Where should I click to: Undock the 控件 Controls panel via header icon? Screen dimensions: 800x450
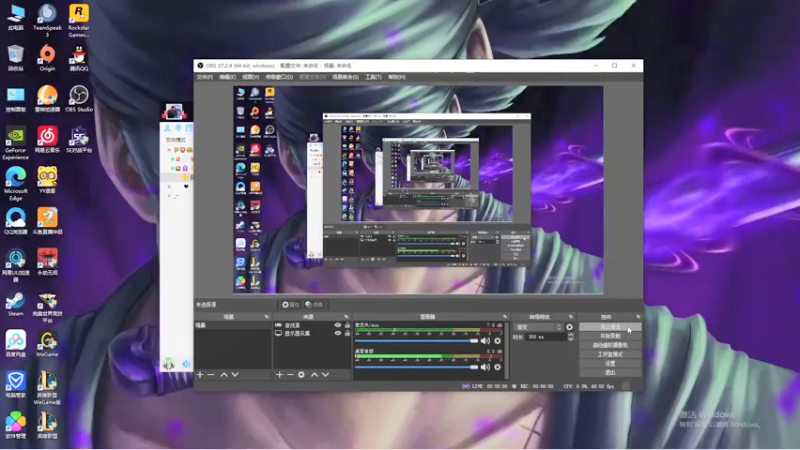[638, 317]
